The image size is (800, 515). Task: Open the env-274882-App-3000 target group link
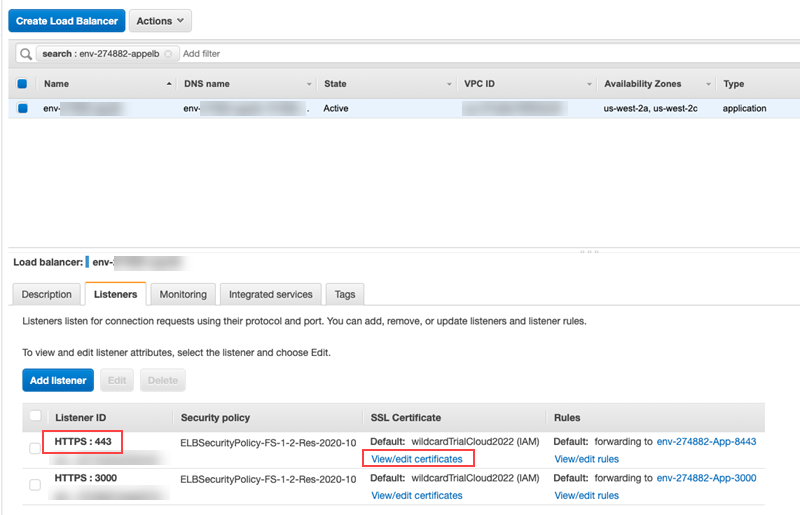point(706,479)
